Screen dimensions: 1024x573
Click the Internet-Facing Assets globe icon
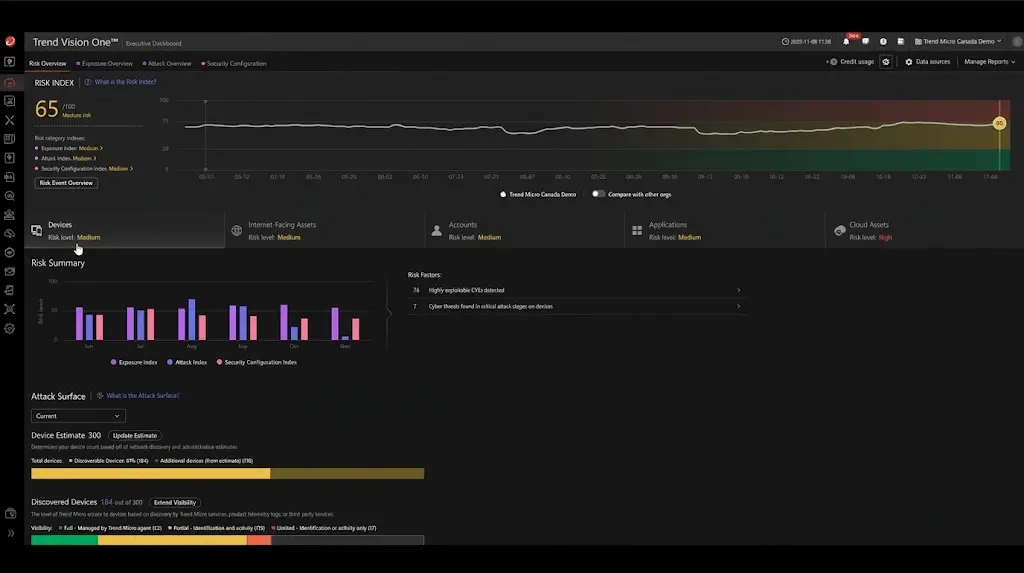236,230
